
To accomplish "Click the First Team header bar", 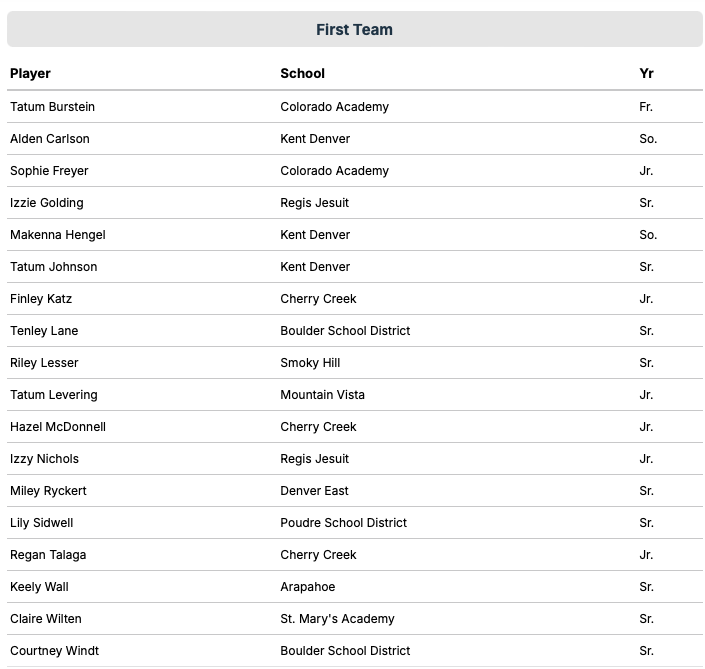I will [x=354, y=30].
